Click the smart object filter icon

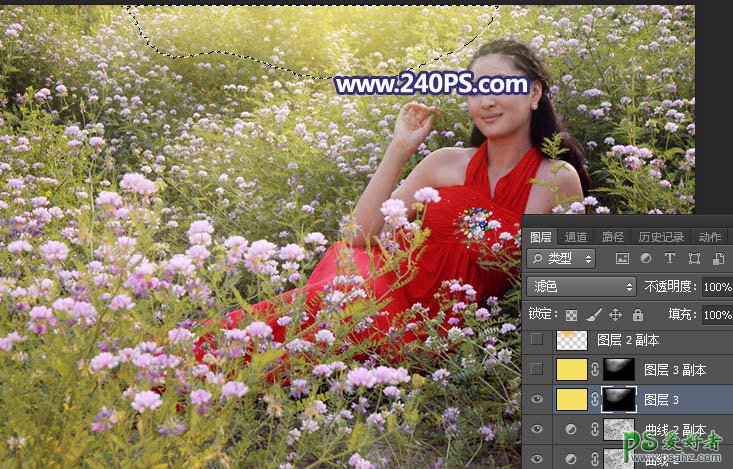coord(718,259)
